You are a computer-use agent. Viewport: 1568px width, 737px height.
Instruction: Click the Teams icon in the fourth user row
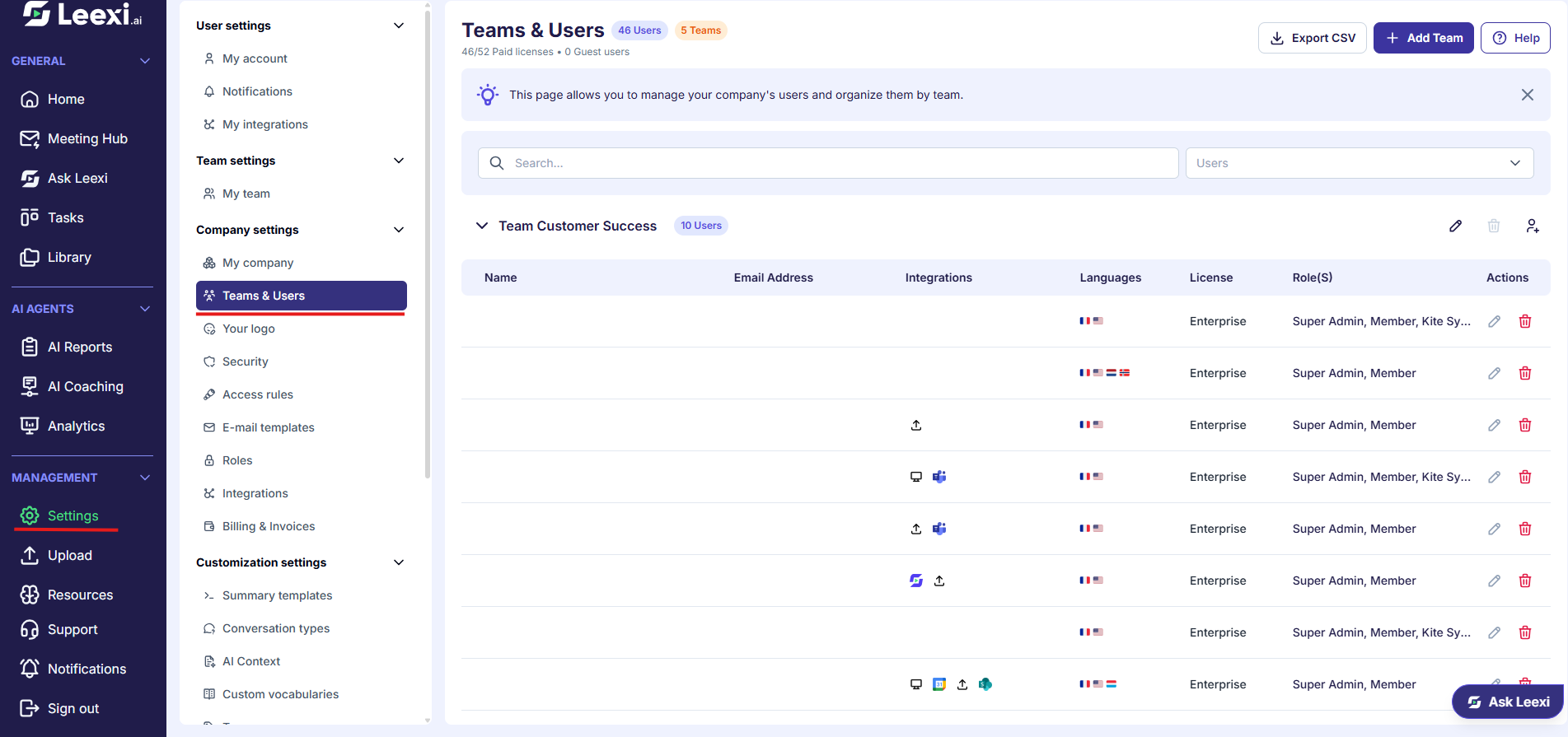coord(939,477)
